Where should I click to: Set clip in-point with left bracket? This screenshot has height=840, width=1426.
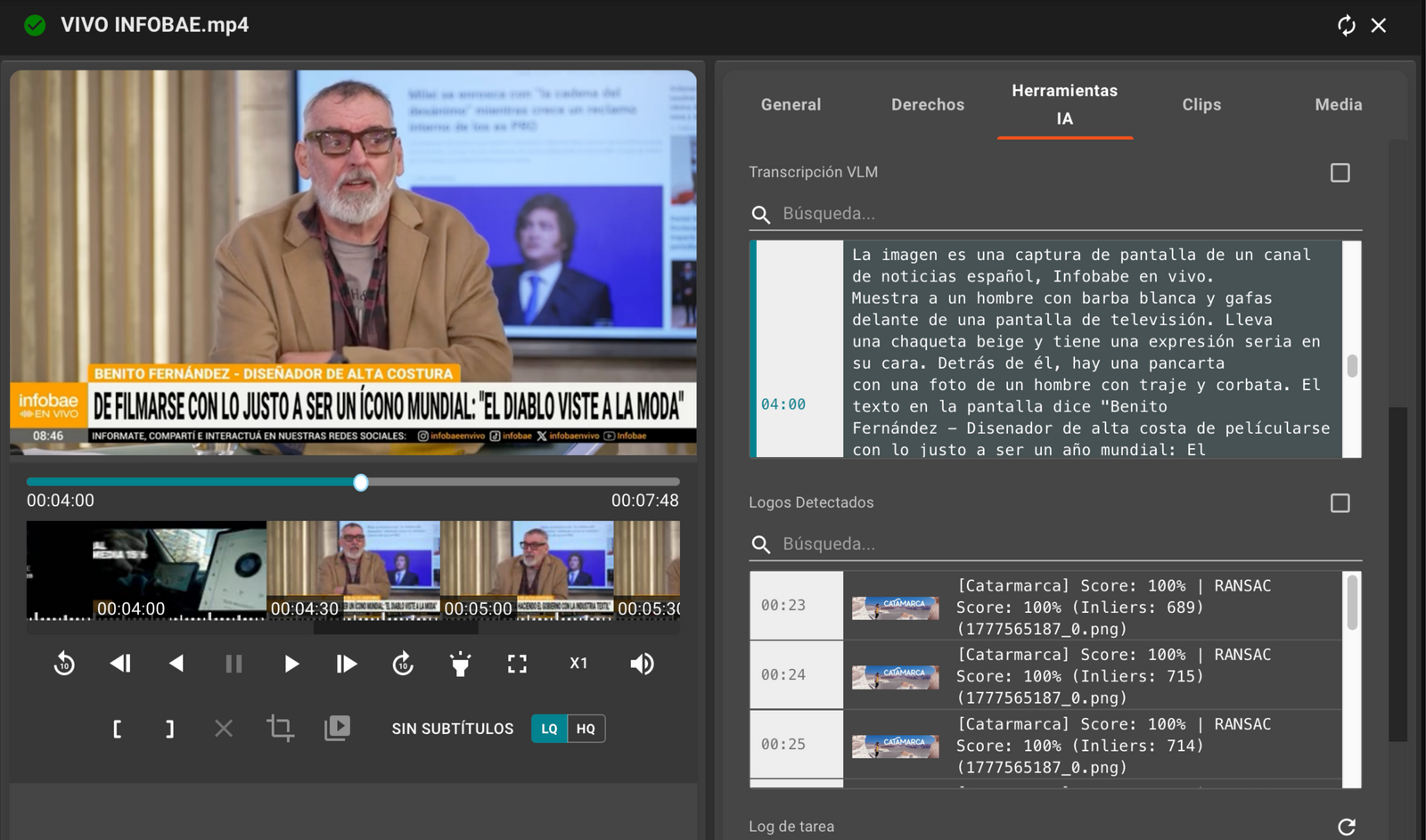click(x=117, y=729)
